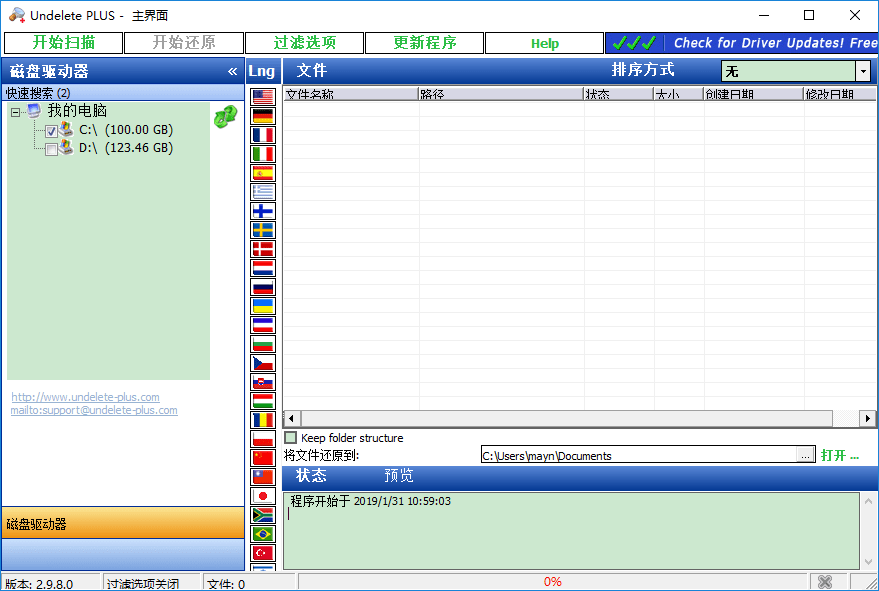Sort by 路径 column header

coord(501,94)
